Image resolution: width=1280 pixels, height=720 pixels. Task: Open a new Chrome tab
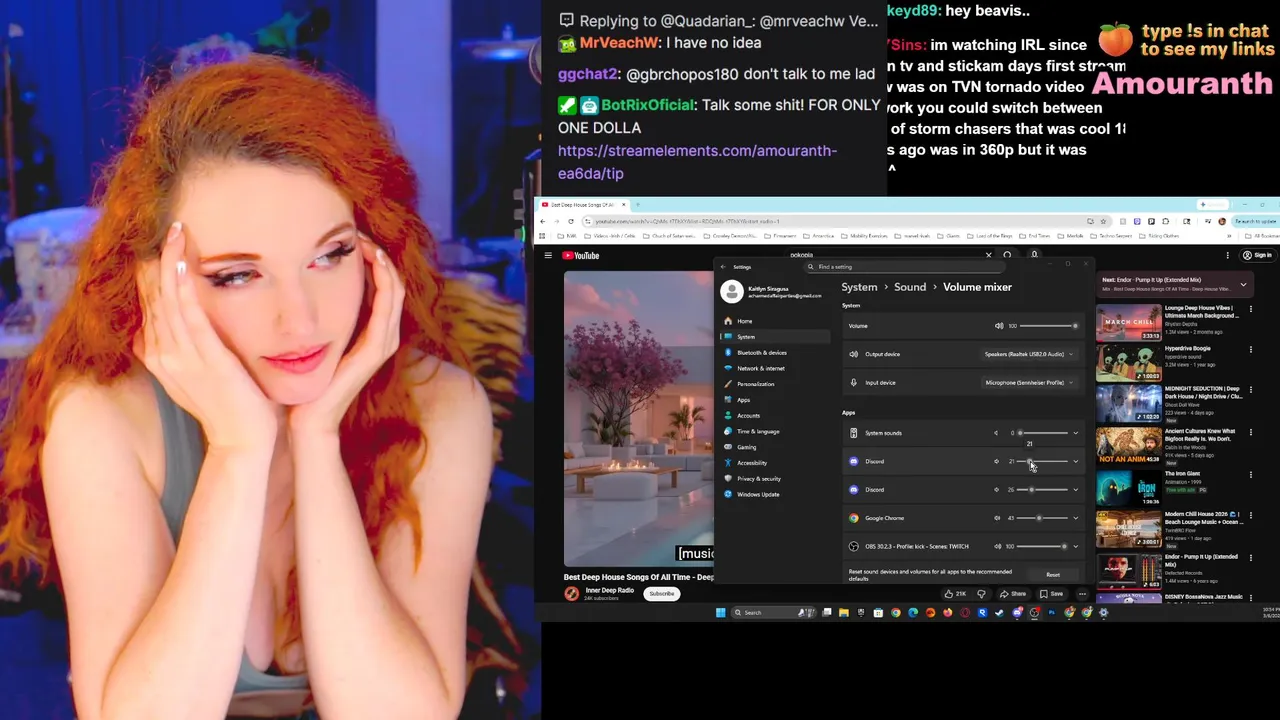637,205
